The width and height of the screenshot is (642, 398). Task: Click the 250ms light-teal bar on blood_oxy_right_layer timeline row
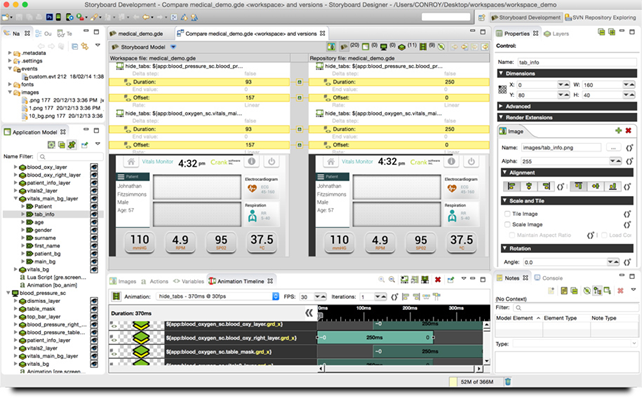pos(375,337)
